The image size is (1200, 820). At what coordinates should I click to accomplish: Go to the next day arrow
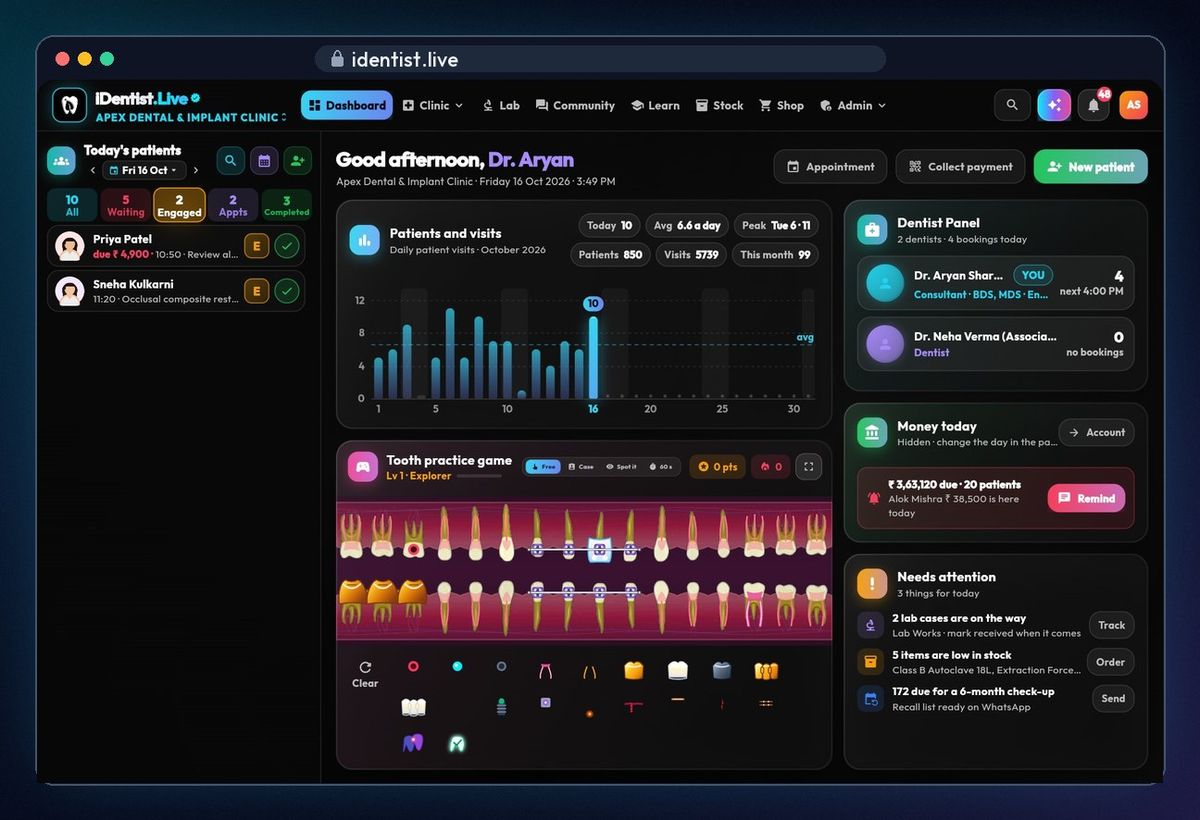196,170
